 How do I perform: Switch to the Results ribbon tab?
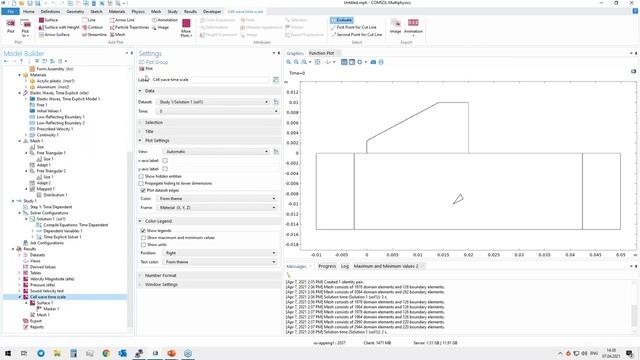point(190,11)
